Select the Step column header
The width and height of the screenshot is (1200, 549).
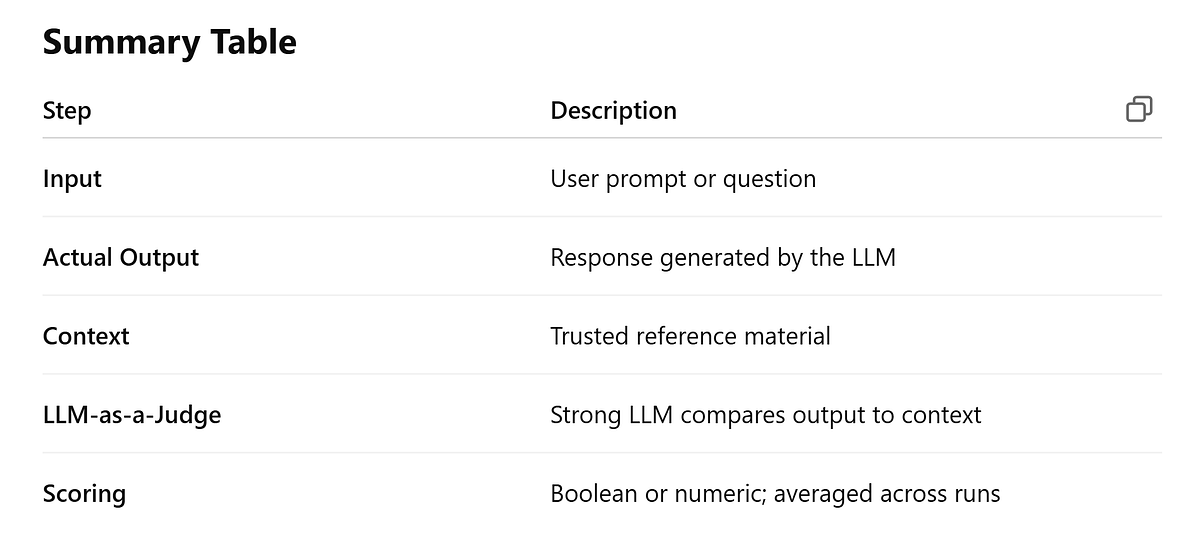(67, 111)
